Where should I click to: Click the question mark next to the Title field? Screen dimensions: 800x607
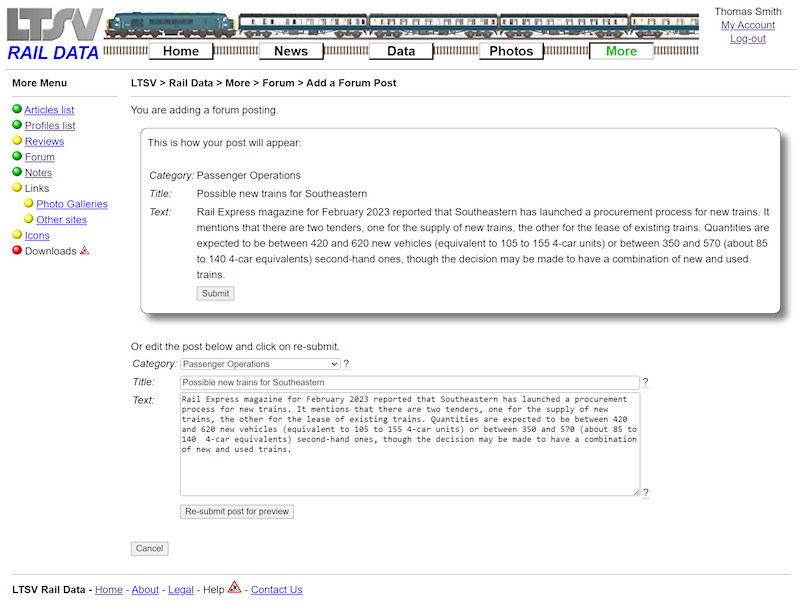click(645, 382)
